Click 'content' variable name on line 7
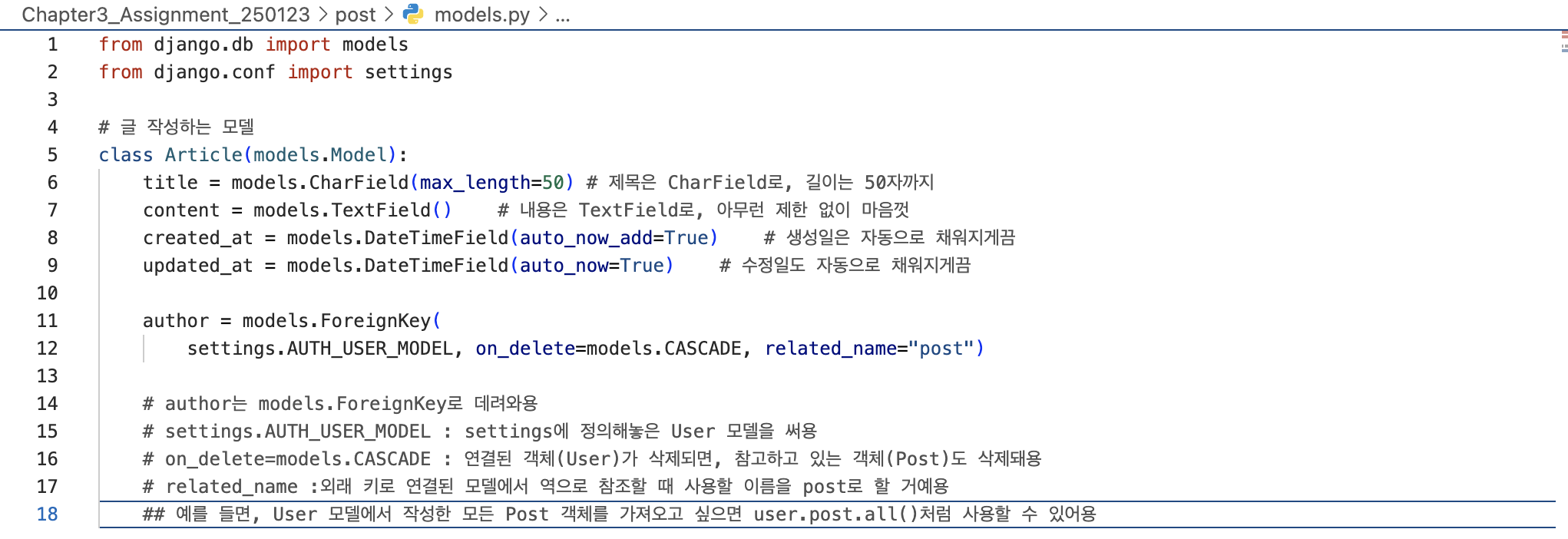Screen dimensions: 1568x539 tap(181, 210)
